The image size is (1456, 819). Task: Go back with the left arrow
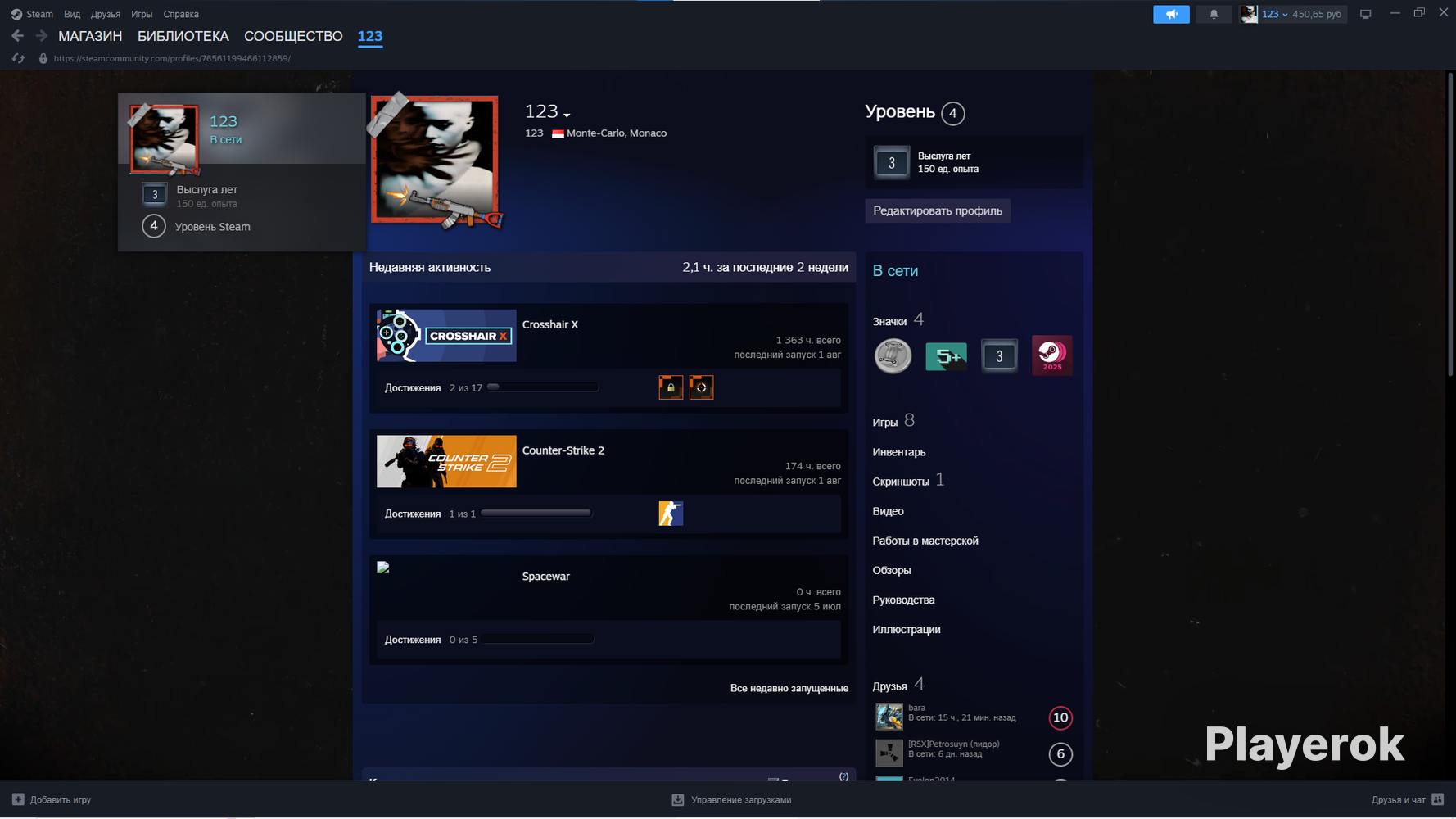tap(18, 36)
